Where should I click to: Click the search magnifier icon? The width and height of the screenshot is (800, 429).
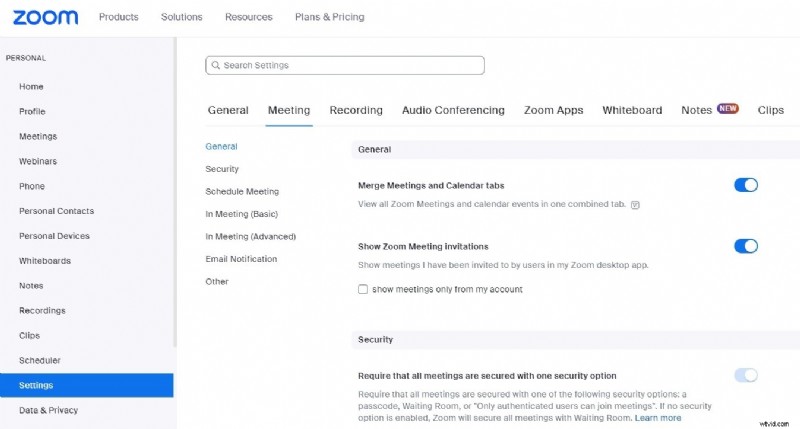[x=214, y=65]
